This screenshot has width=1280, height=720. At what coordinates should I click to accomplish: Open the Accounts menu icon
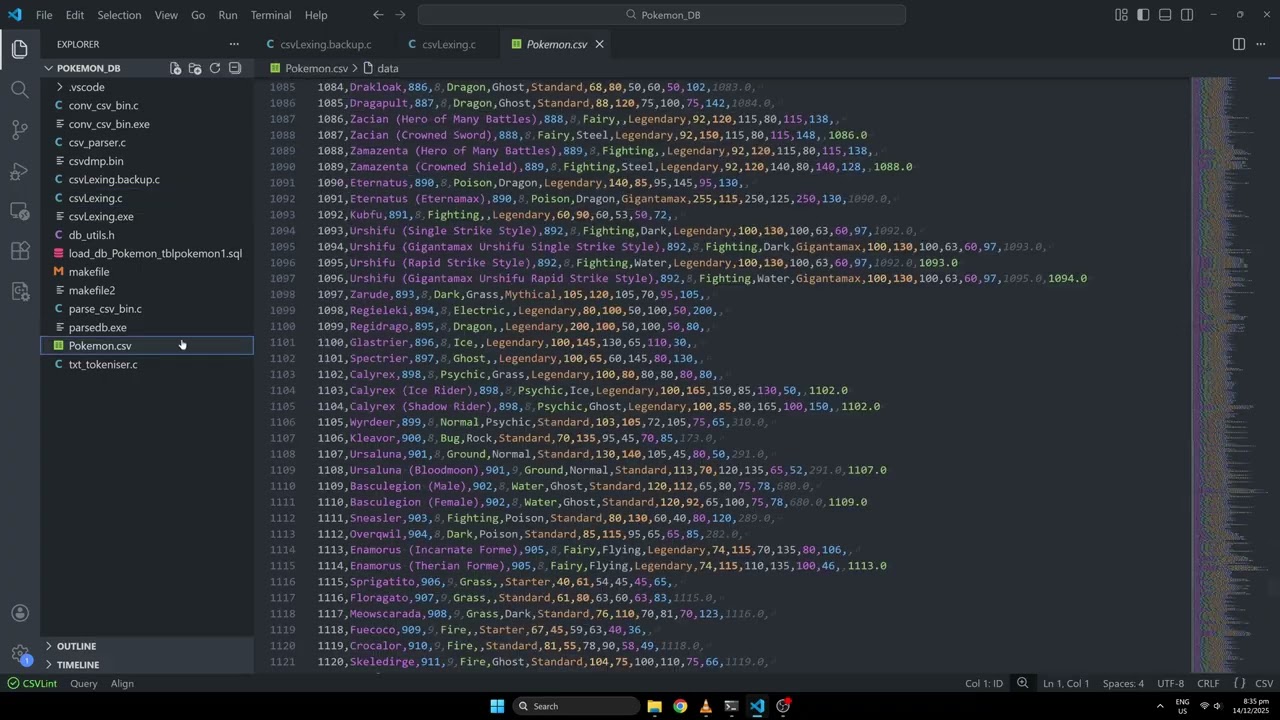20,613
